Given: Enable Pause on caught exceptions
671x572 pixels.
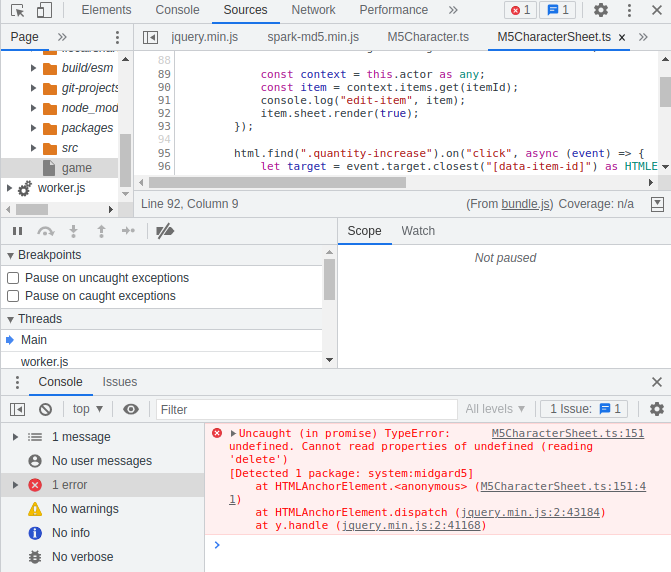Looking at the screenshot, I should click(13, 296).
